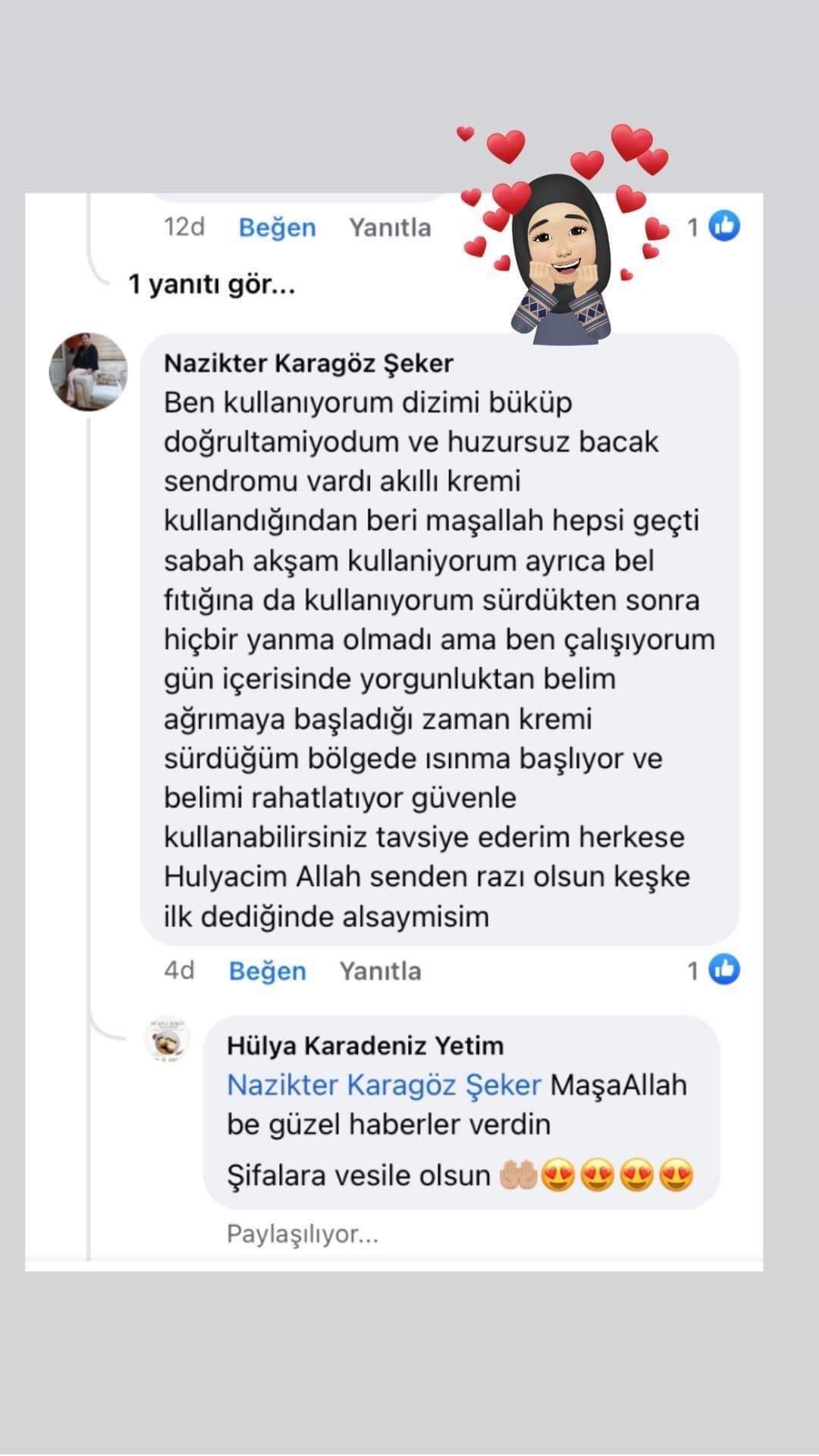Tap the Paylaşılıyor... status text
This screenshot has height=1456, width=819.
pos(302,1234)
